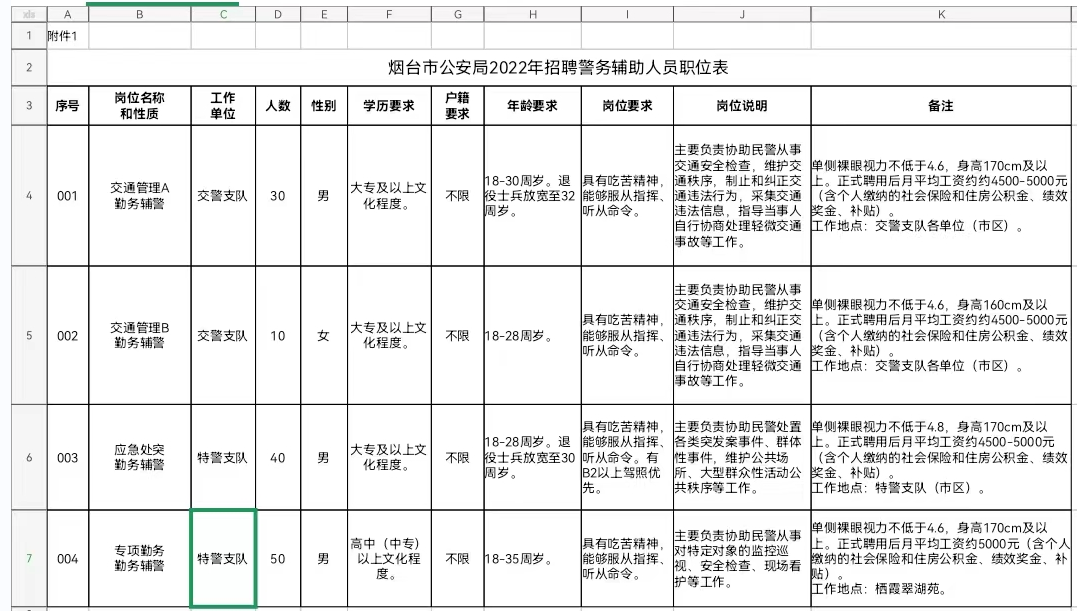Viewport: 1077px width, 611px height.
Task: Click 特警支队 in row 6
Action: tap(223, 457)
